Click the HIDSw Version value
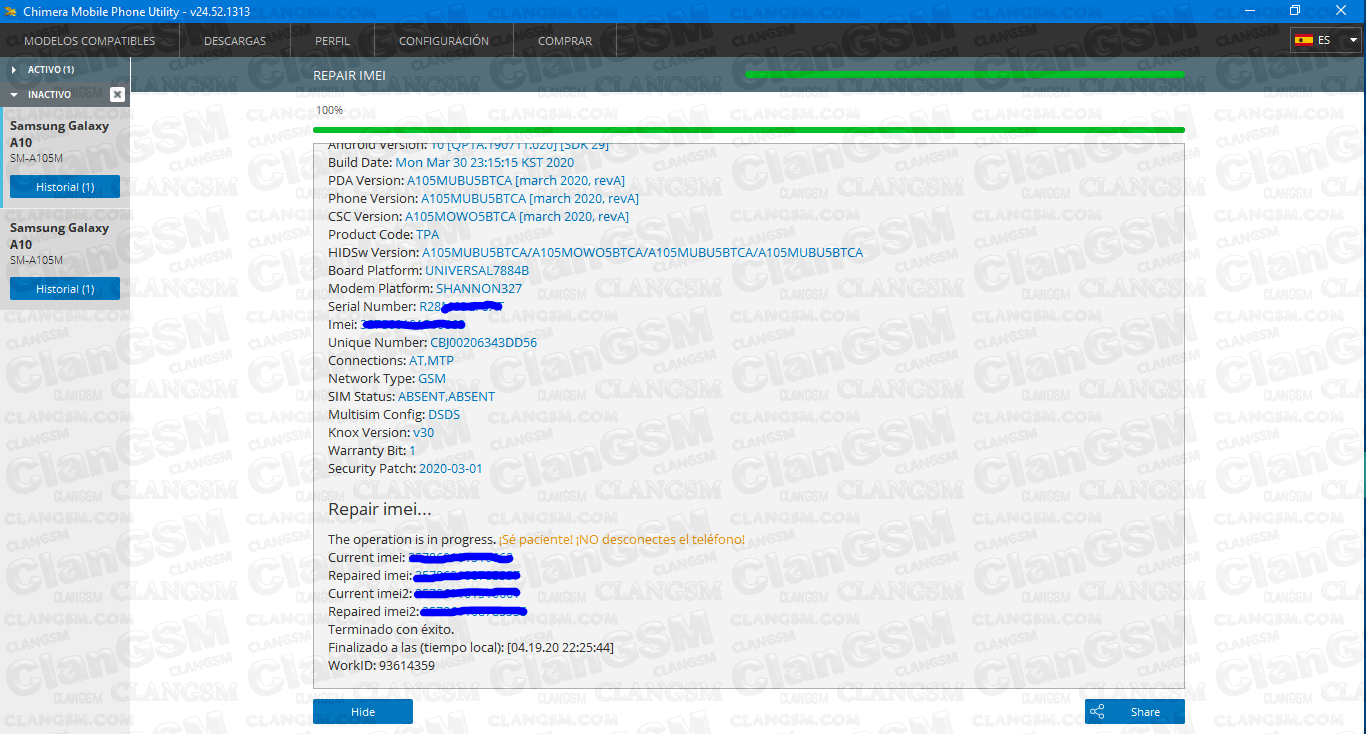 click(x=642, y=252)
